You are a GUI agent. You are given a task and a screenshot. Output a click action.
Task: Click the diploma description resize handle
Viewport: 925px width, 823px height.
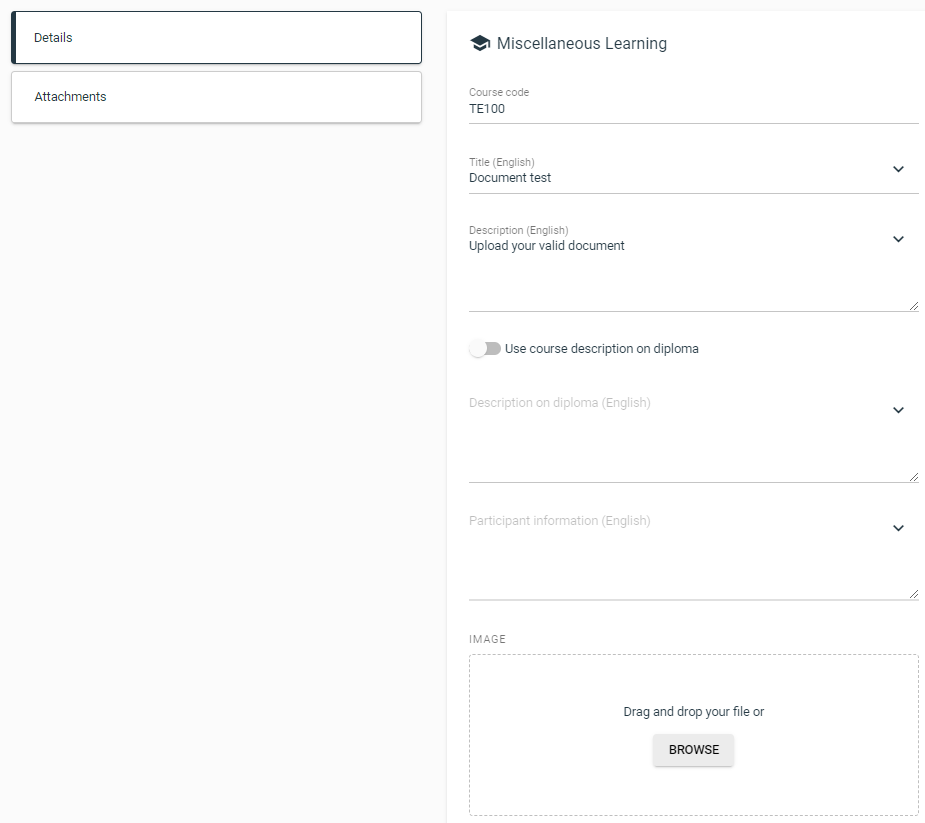pyautogui.click(x=914, y=477)
